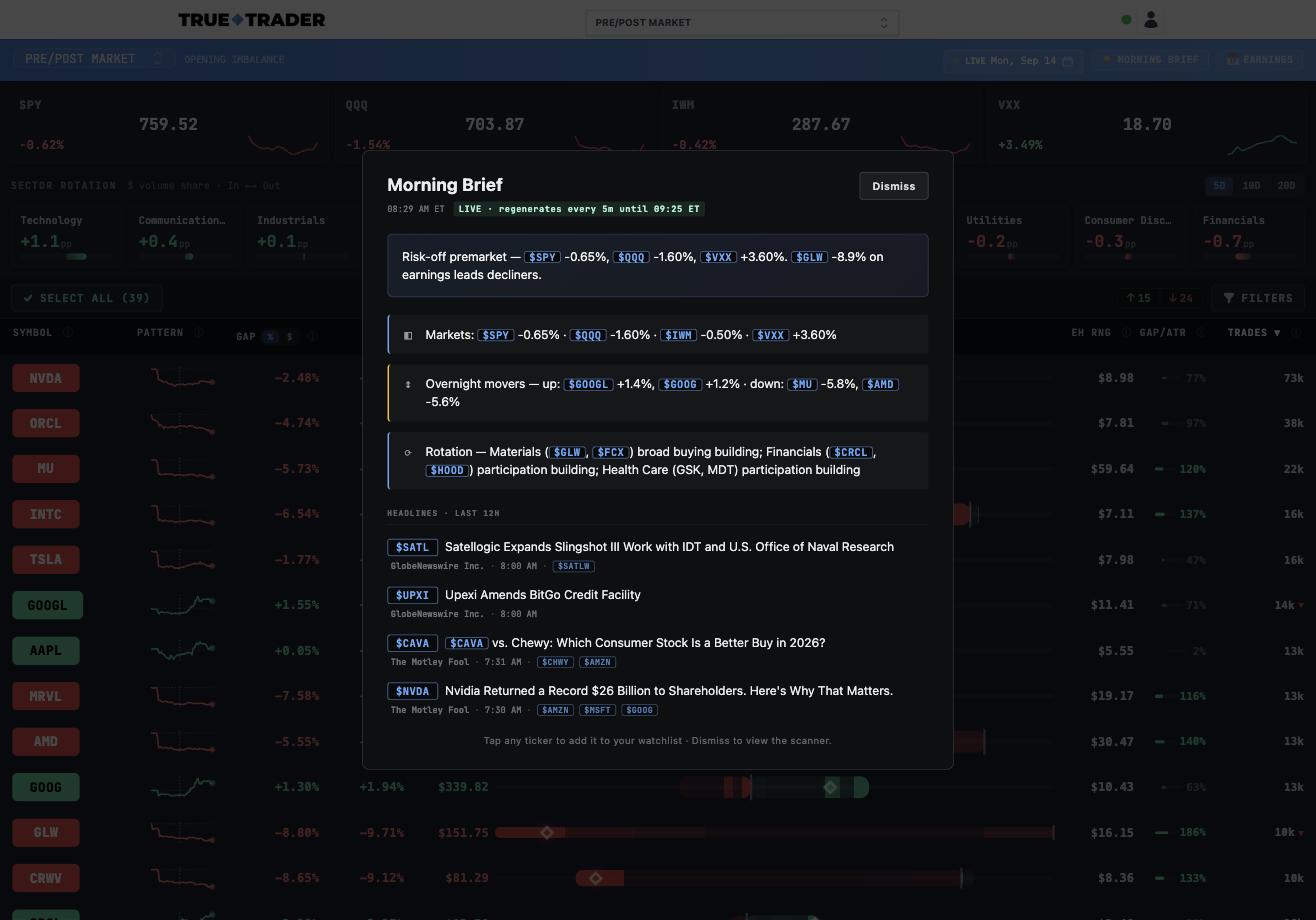Click the $SATLW tag under Satellogic headline
1316x920 pixels.
click(574, 566)
